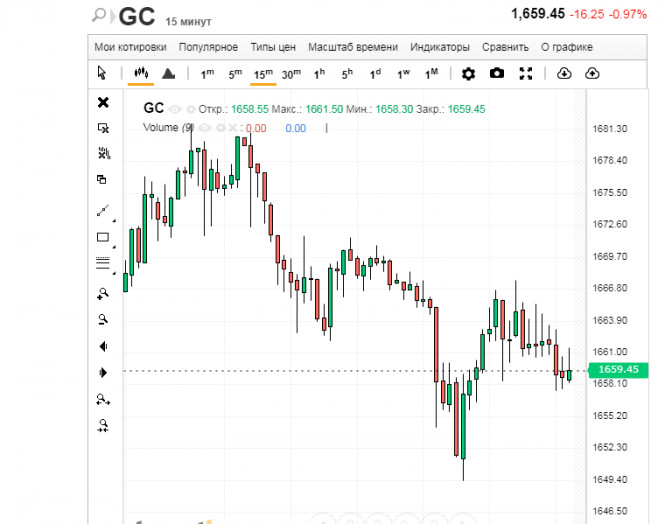Switch to area chart type
Image resolution: width=665 pixels, height=524 pixels.
click(x=168, y=74)
